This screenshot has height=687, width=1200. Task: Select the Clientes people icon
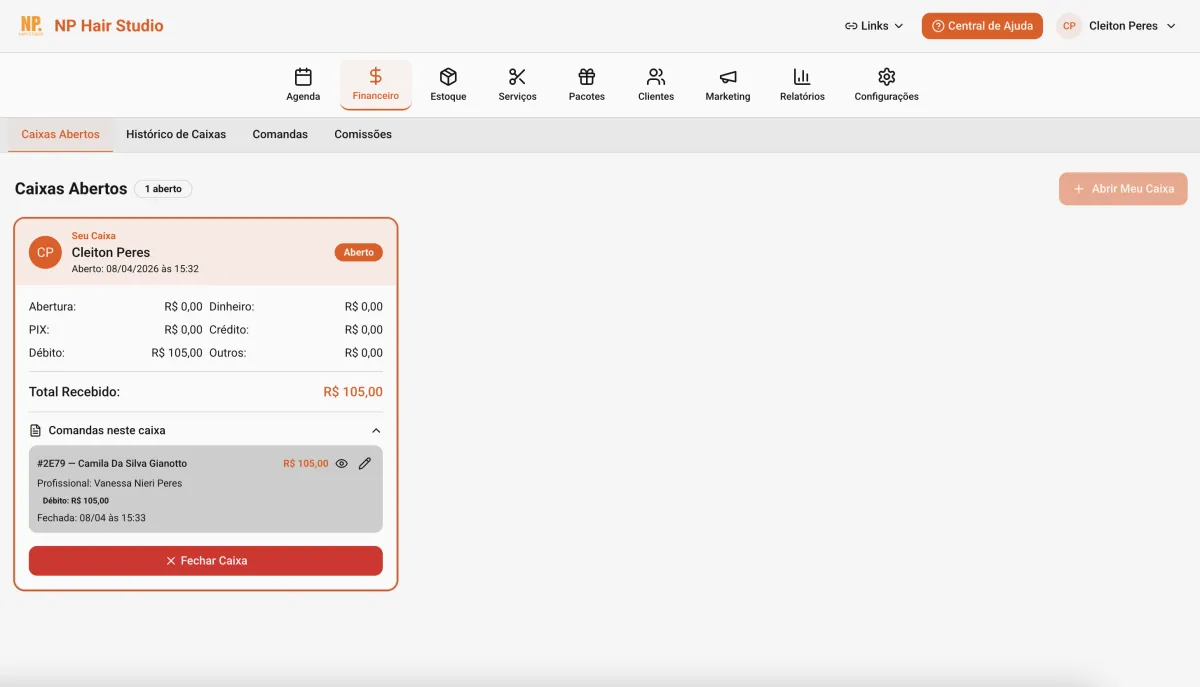tap(656, 76)
